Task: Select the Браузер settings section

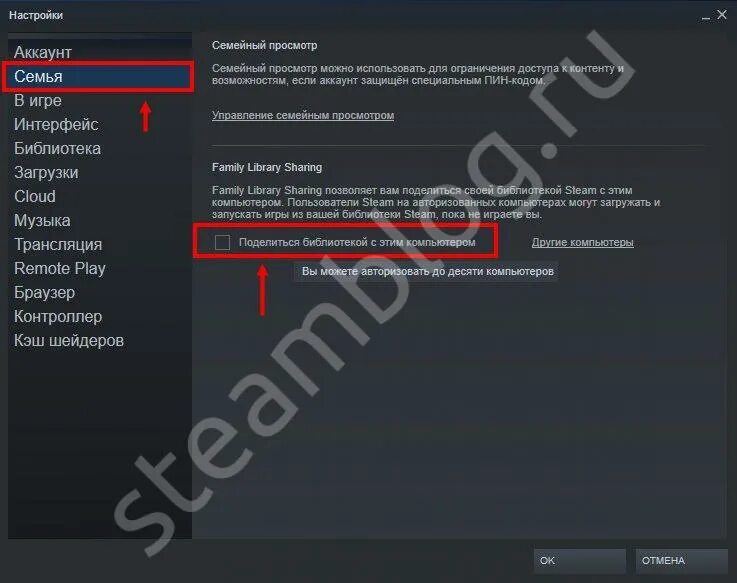Action: 45,292
